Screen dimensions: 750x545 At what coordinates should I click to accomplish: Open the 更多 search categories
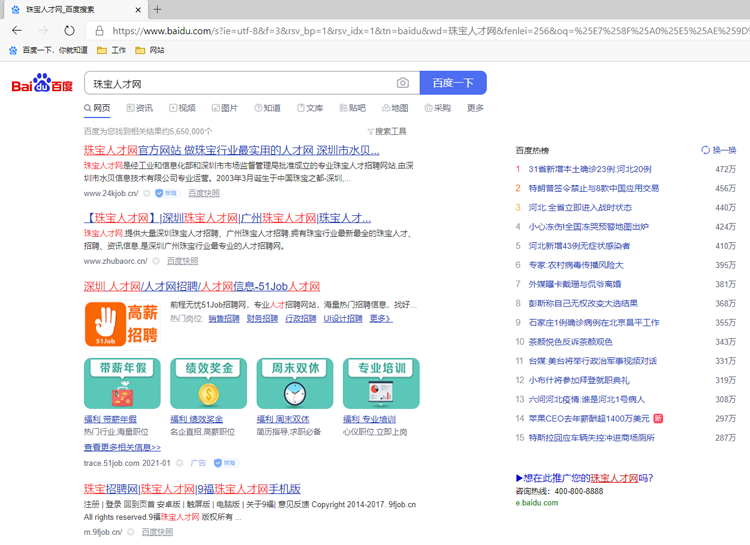coord(475,108)
